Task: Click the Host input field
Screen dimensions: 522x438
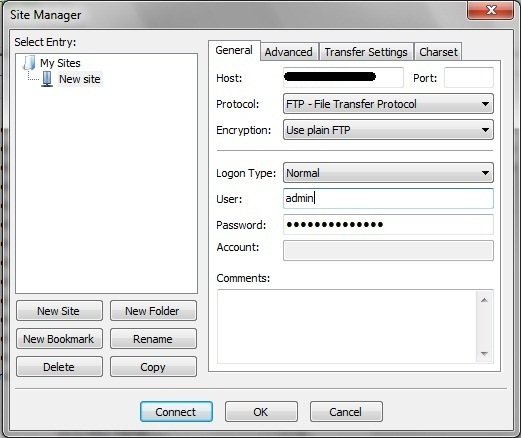Action: (x=343, y=77)
